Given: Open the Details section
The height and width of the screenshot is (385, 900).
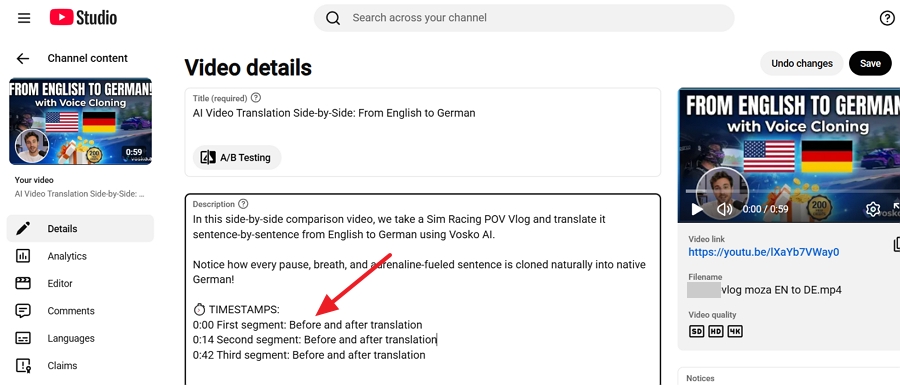Looking at the screenshot, I should pos(80,228).
